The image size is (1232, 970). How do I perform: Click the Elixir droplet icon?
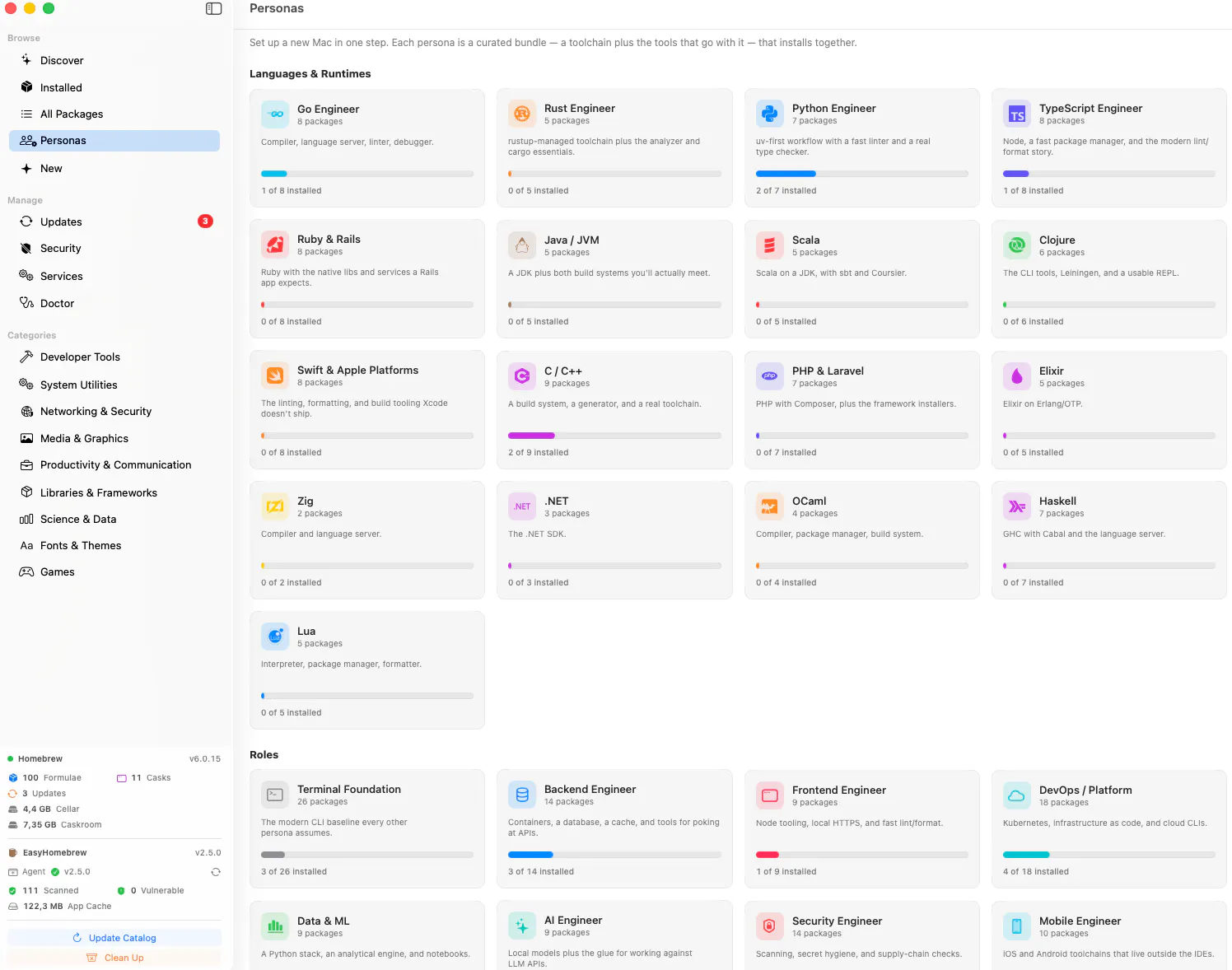pyautogui.click(x=1017, y=376)
